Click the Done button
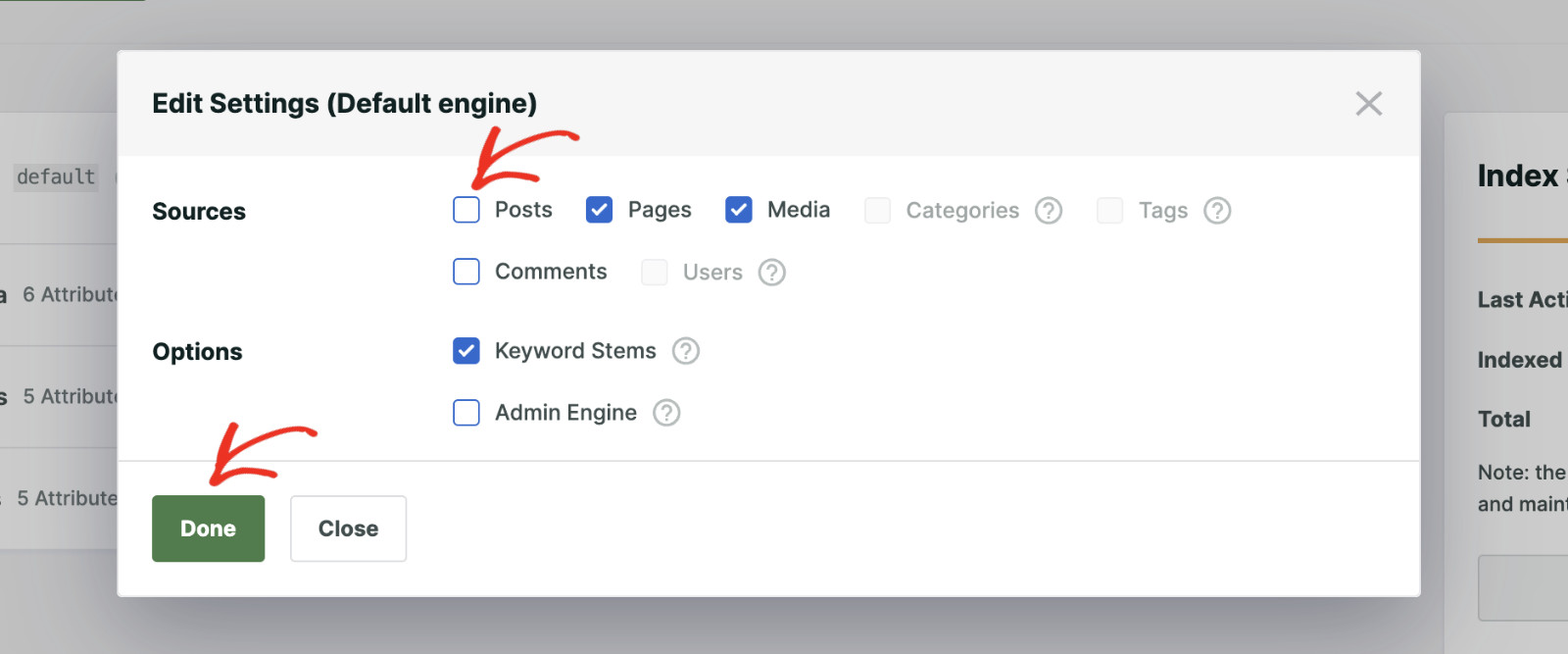Viewport: 1568px width, 654px height. [x=208, y=528]
